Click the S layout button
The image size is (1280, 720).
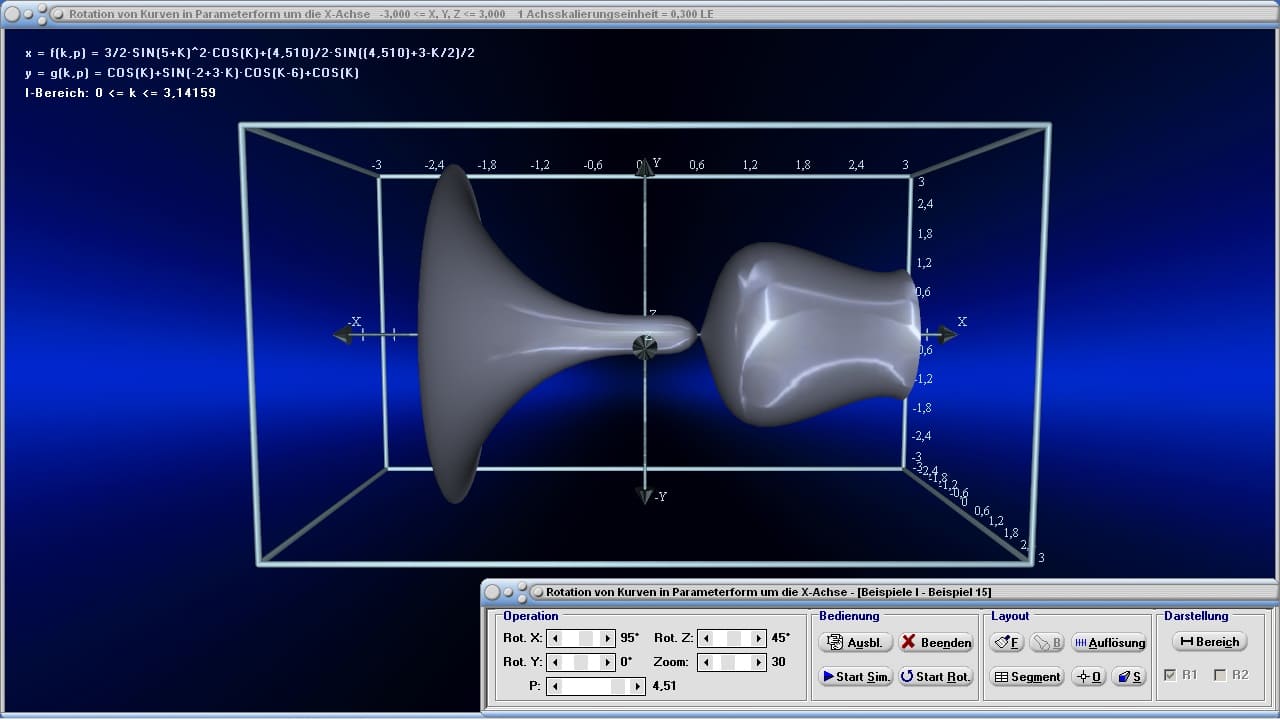[1130, 677]
